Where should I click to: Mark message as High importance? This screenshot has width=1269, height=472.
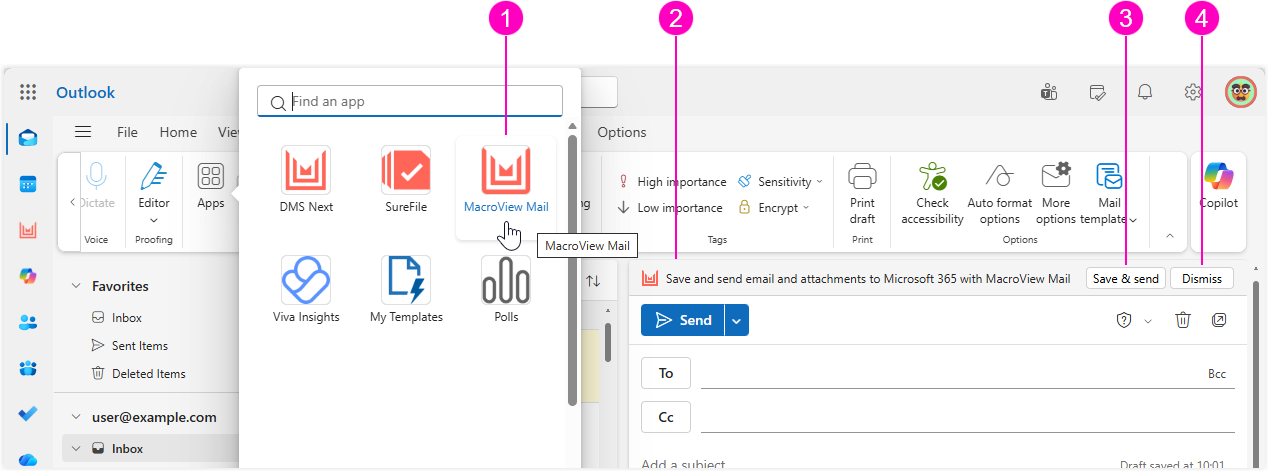[672, 182]
